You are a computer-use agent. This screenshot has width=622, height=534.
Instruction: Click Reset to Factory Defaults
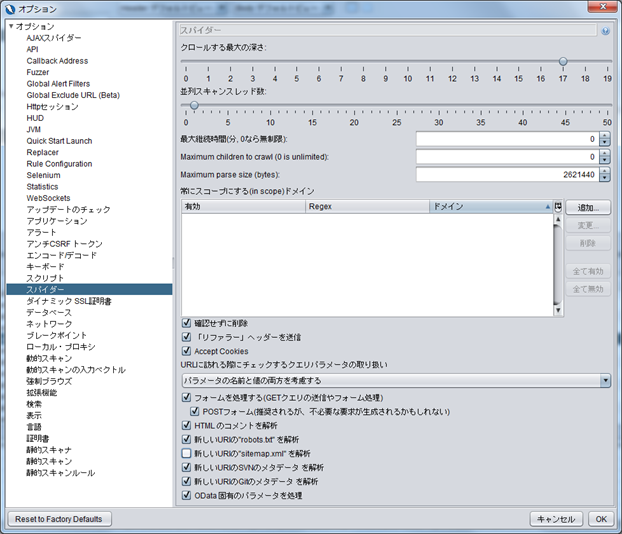click(59, 519)
